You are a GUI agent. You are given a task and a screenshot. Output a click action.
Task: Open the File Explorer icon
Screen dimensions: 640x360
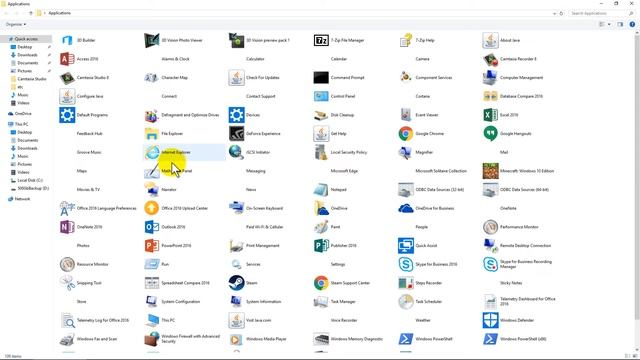point(152,133)
